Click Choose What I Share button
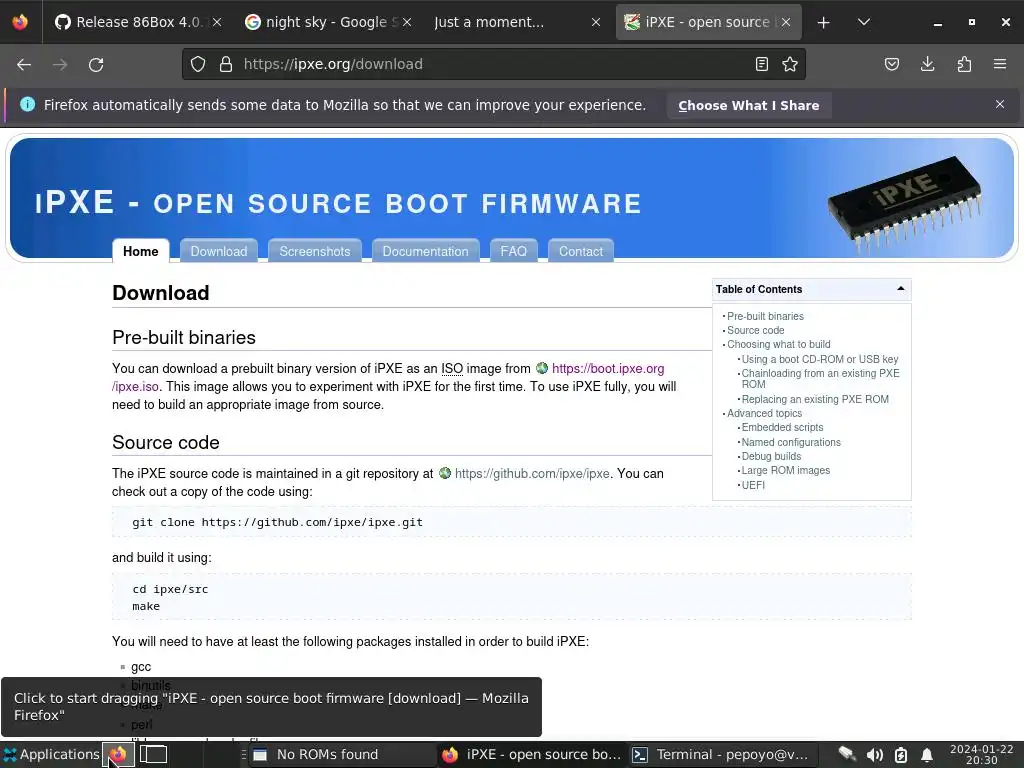This screenshot has height=768, width=1024. [x=748, y=105]
